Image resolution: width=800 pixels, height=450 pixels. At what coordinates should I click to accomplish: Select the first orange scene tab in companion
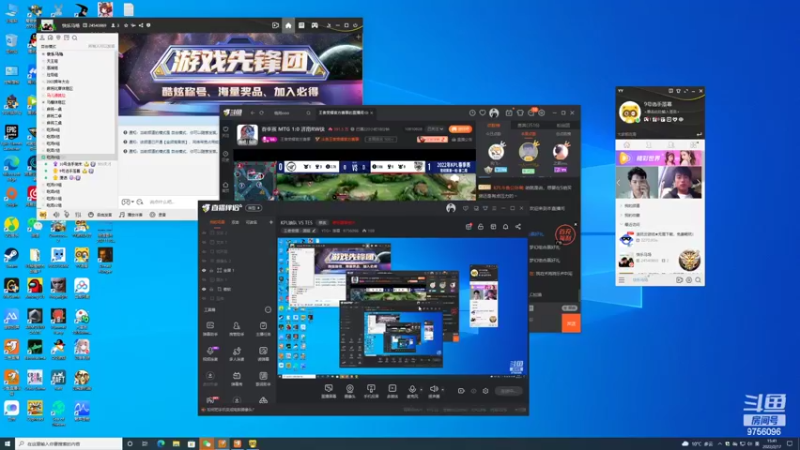tap(217, 222)
